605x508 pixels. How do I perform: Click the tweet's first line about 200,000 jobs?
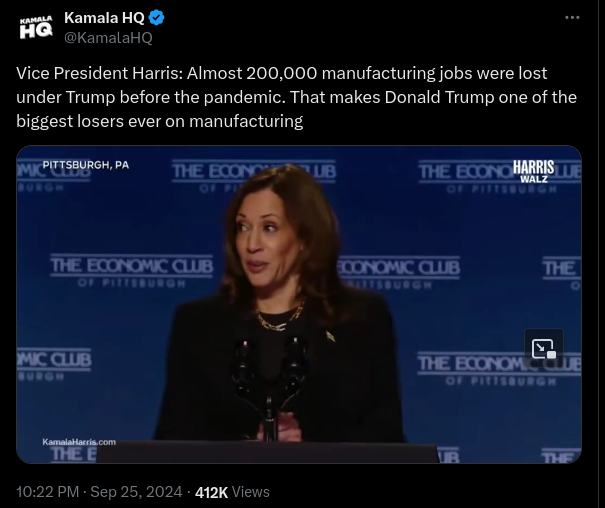click(282, 73)
